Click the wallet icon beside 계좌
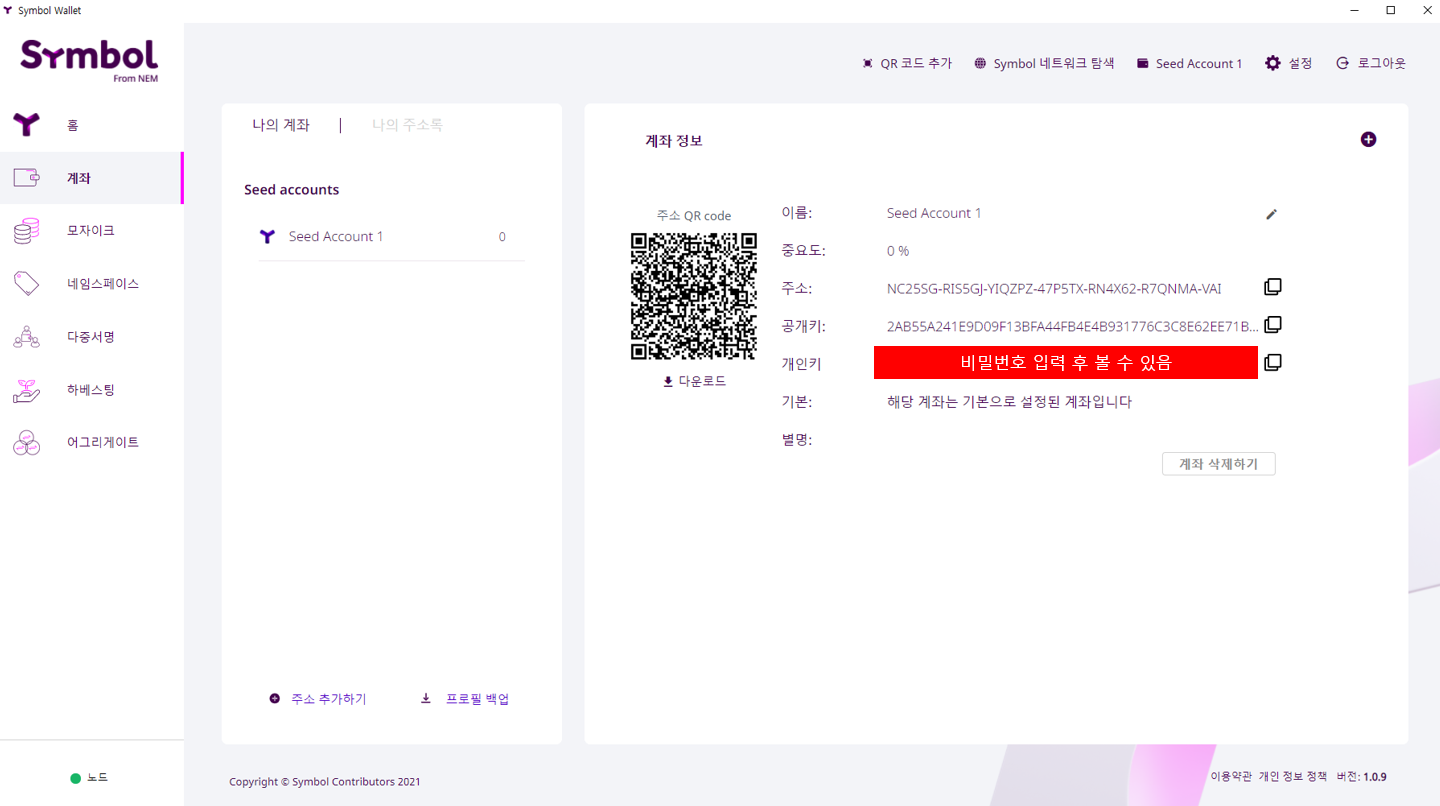 click(x=26, y=178)
